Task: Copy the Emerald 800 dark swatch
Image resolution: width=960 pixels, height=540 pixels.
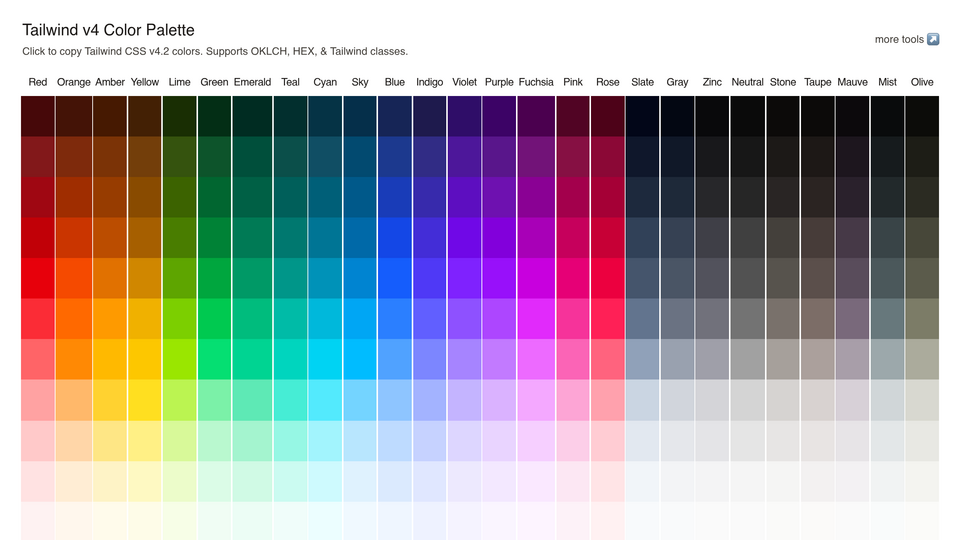Action: pyautogui.click(x=252, y=197)
